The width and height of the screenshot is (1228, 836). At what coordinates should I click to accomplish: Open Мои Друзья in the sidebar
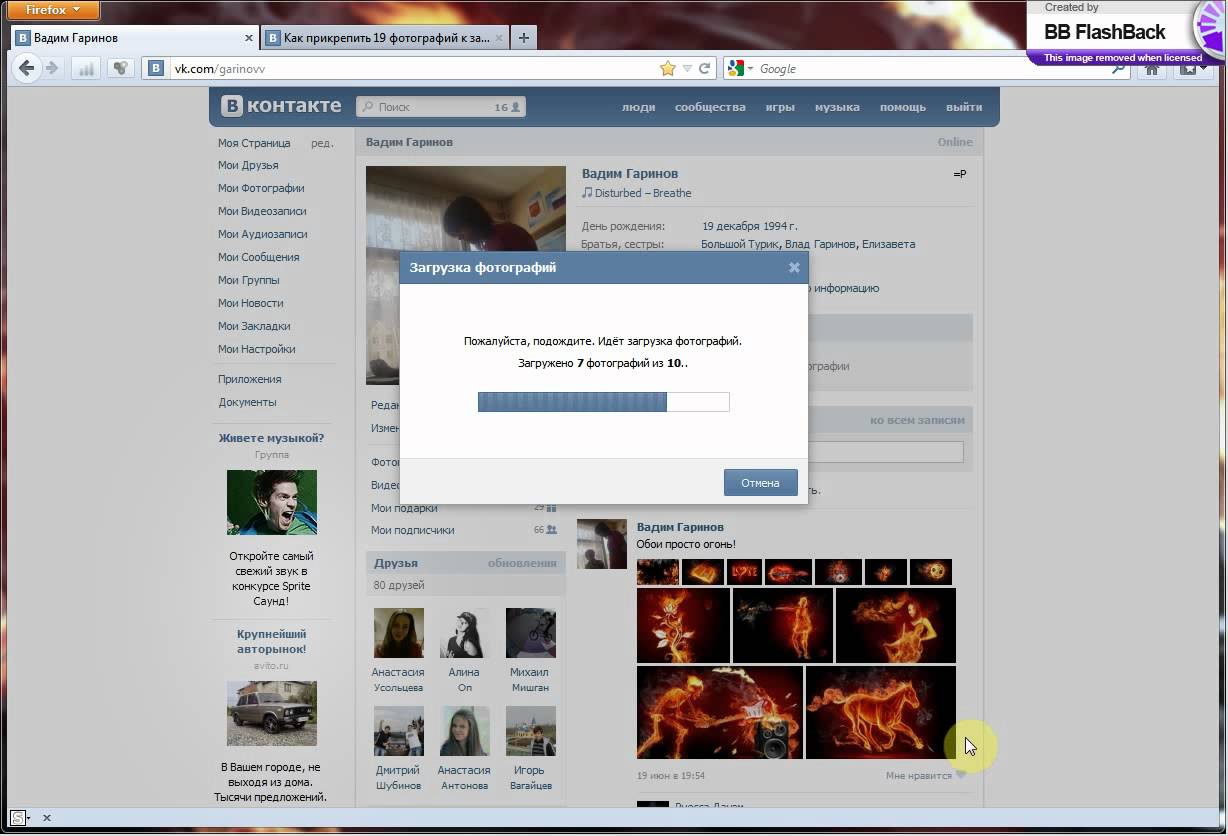click(x=248, y=166)
